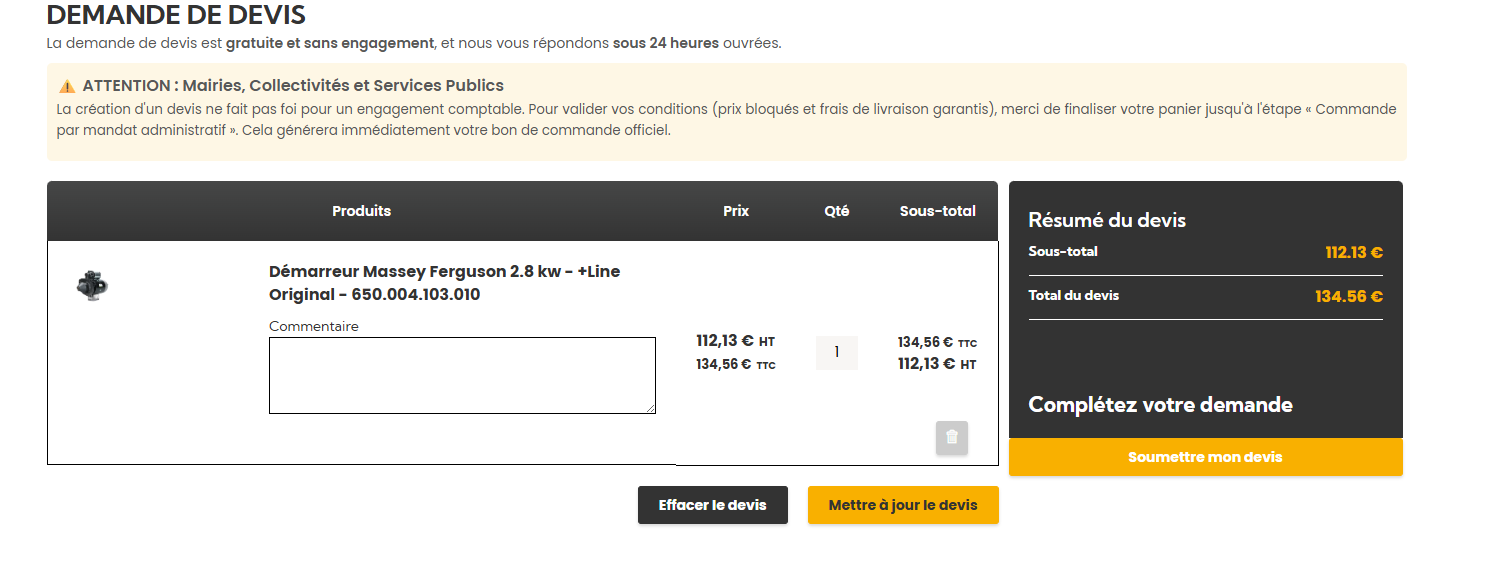Open the Démarreur Massey Ferguson 2.8 kw product link

tap(445, 283)
